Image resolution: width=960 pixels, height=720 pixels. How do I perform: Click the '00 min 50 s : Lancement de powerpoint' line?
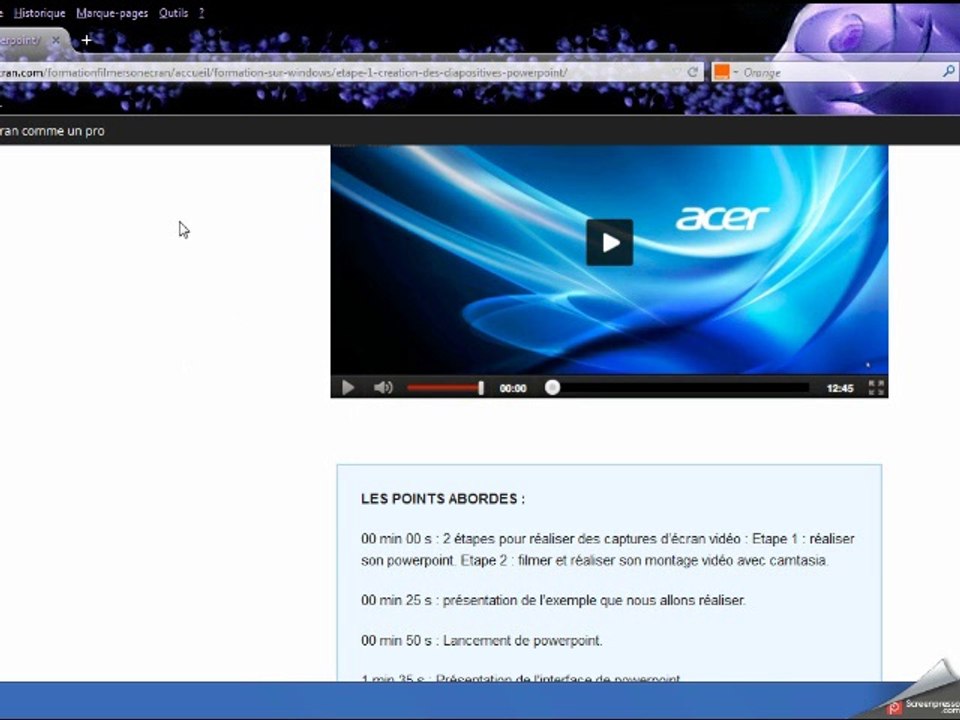pos(482,640)
